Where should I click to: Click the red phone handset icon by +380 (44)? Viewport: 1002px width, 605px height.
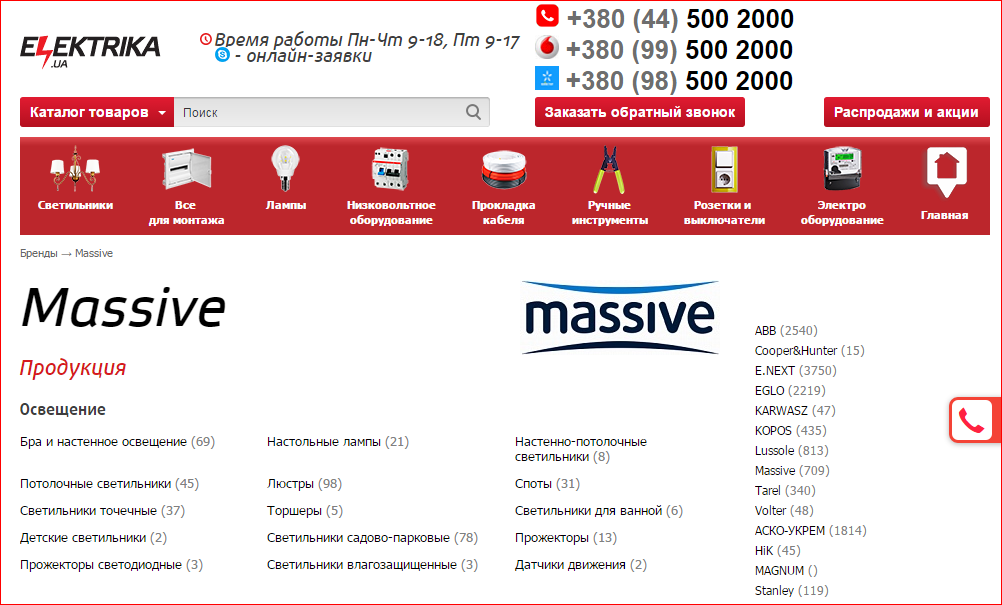547,16
